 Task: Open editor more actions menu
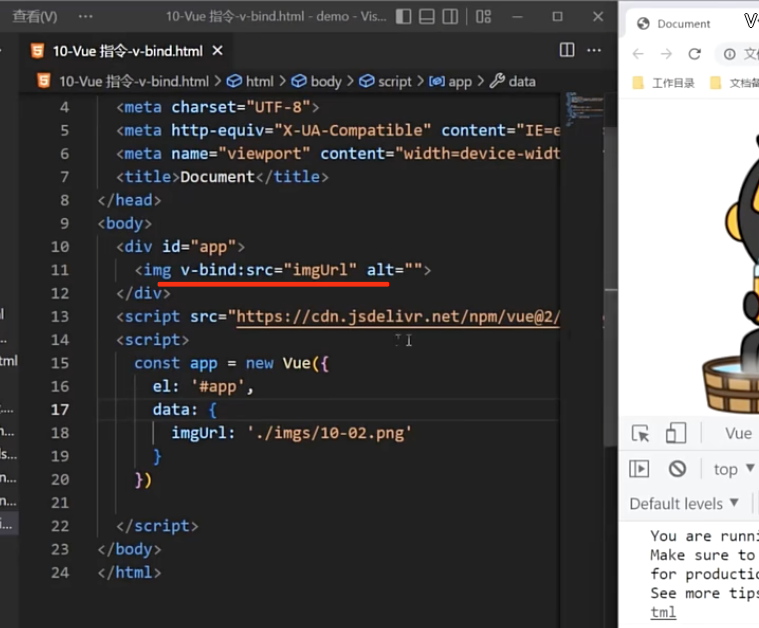point(594,50)
